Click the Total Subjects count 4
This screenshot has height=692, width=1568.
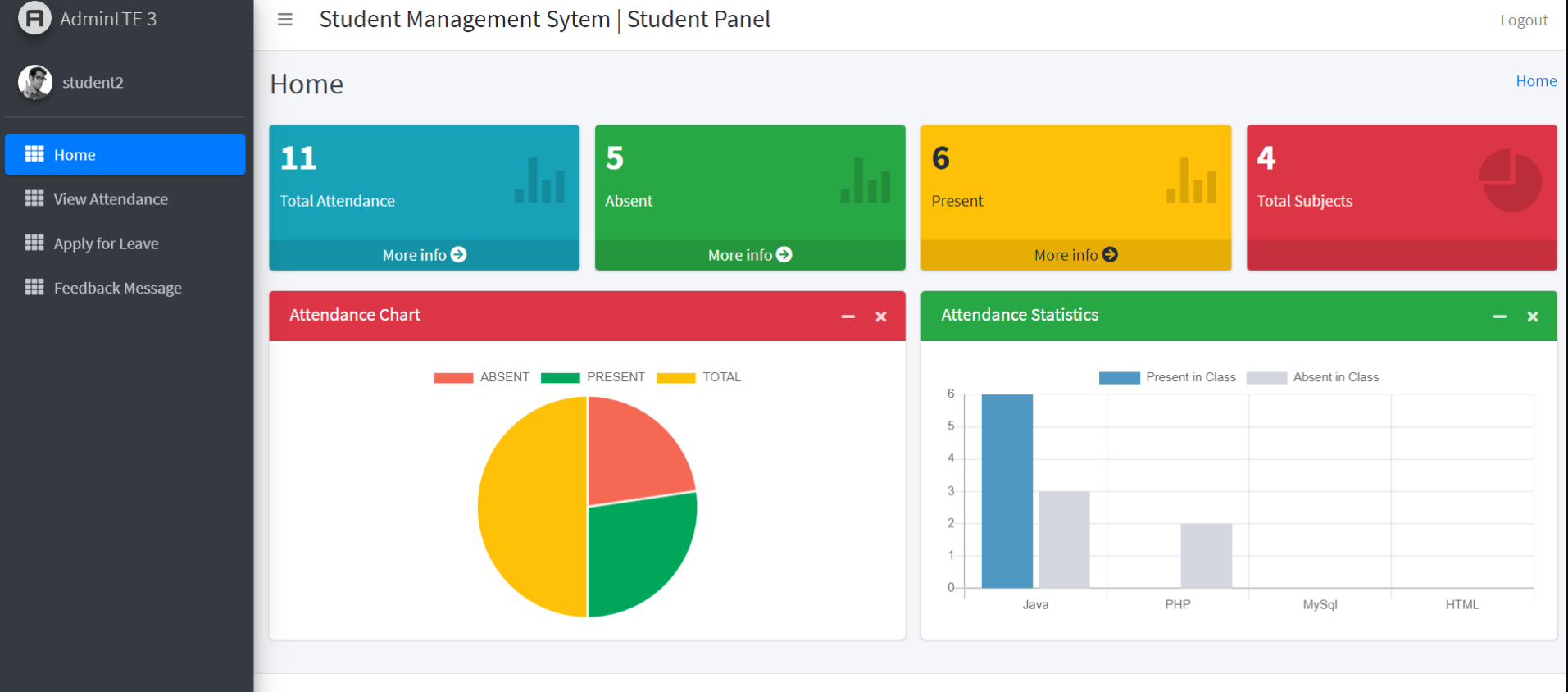tap(1266, 157)
